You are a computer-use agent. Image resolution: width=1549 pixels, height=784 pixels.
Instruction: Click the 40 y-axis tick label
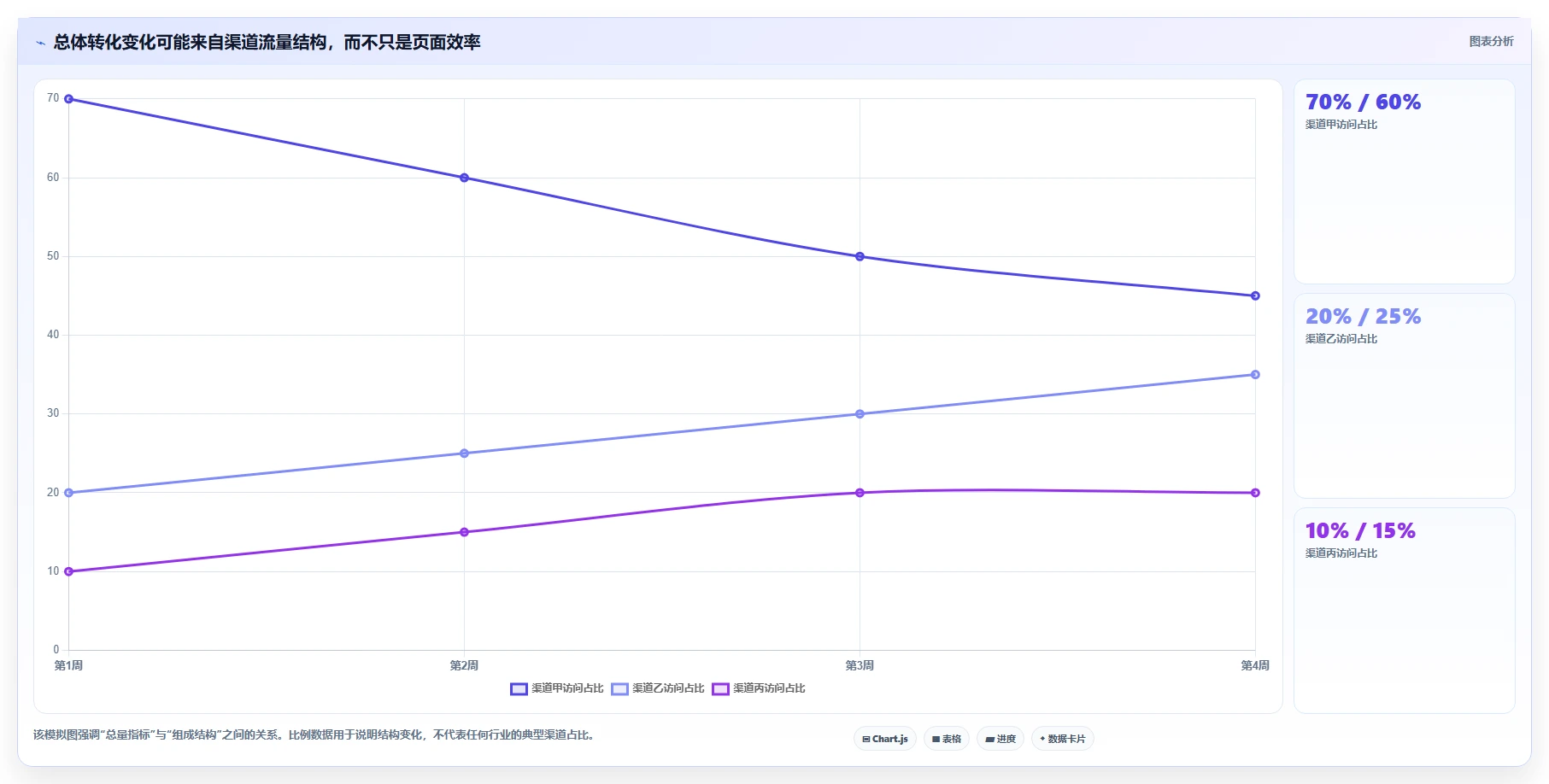(53, 335)
